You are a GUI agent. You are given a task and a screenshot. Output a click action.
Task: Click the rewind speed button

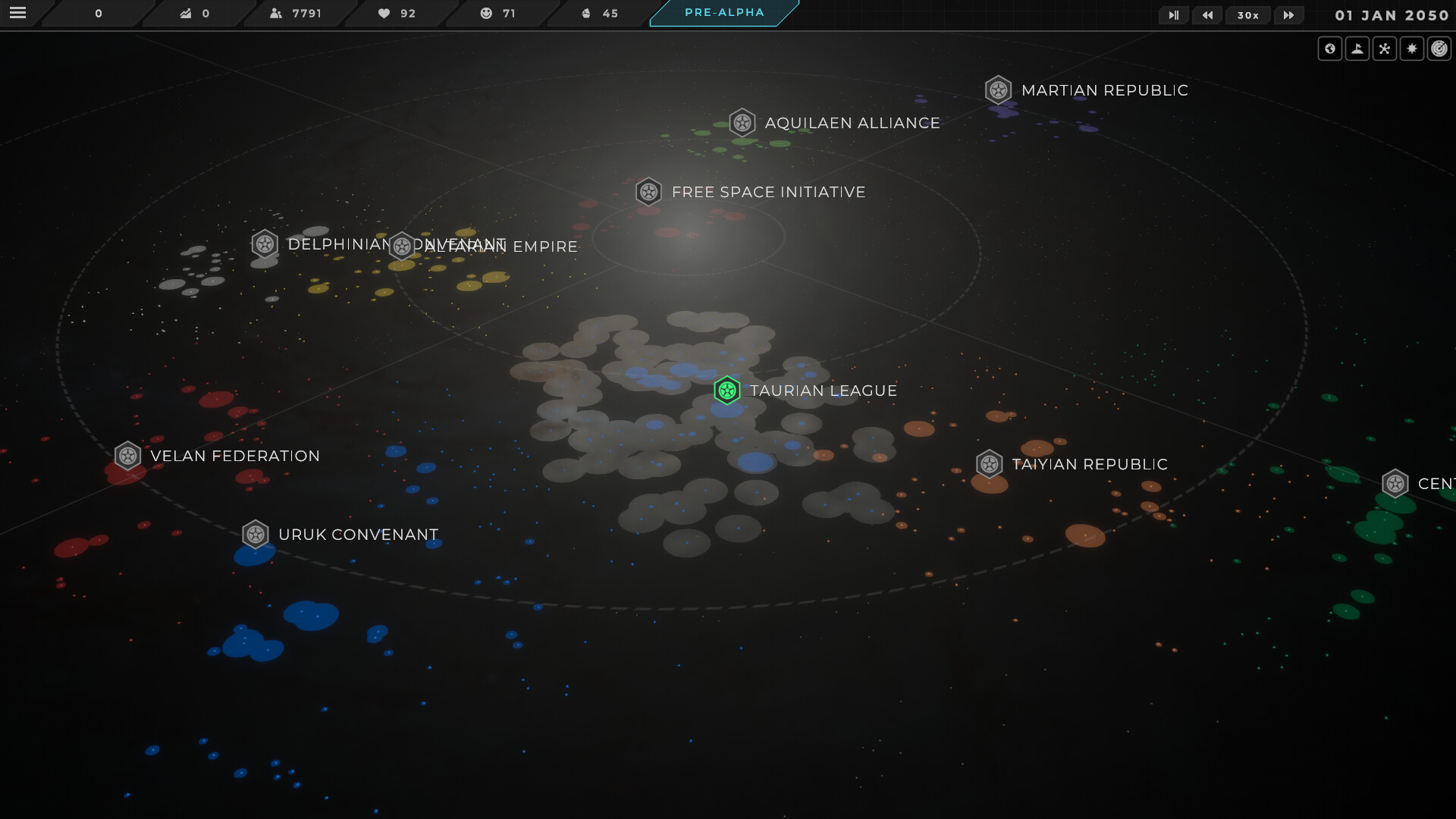coord(1207,14)
